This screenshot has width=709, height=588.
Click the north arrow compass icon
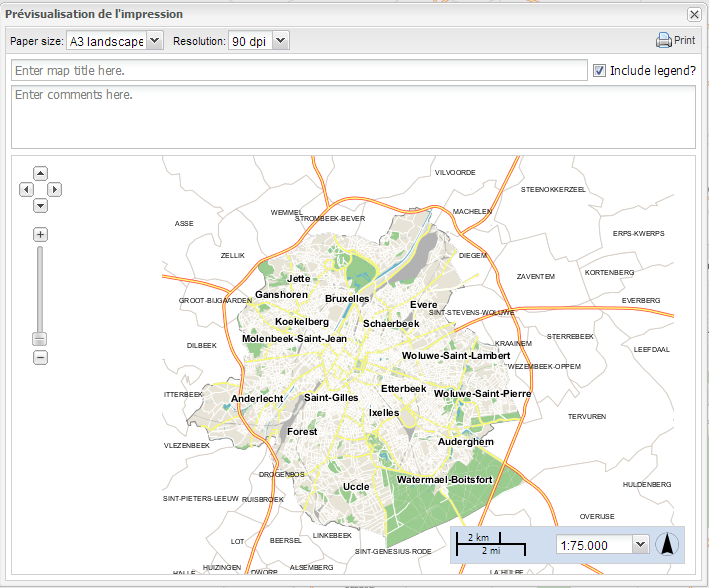[667, 545]
